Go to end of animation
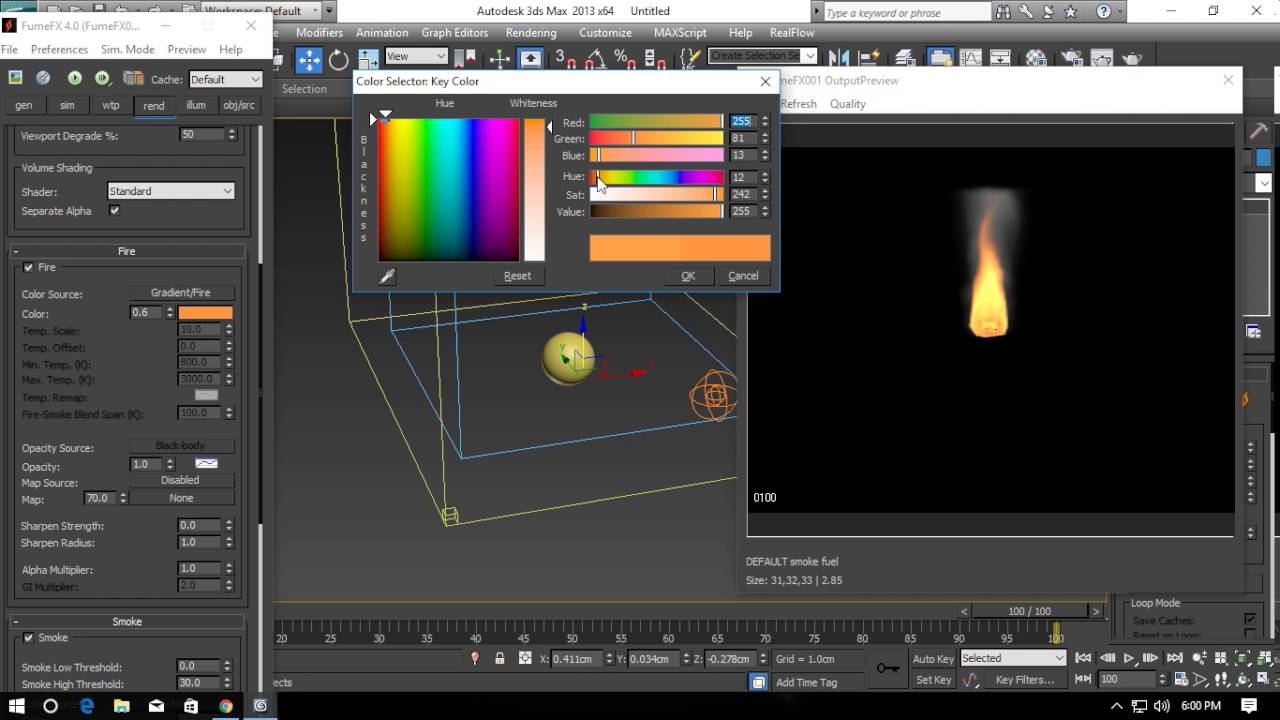Viewport: 1280px width, 720px height. (1174, 658)
